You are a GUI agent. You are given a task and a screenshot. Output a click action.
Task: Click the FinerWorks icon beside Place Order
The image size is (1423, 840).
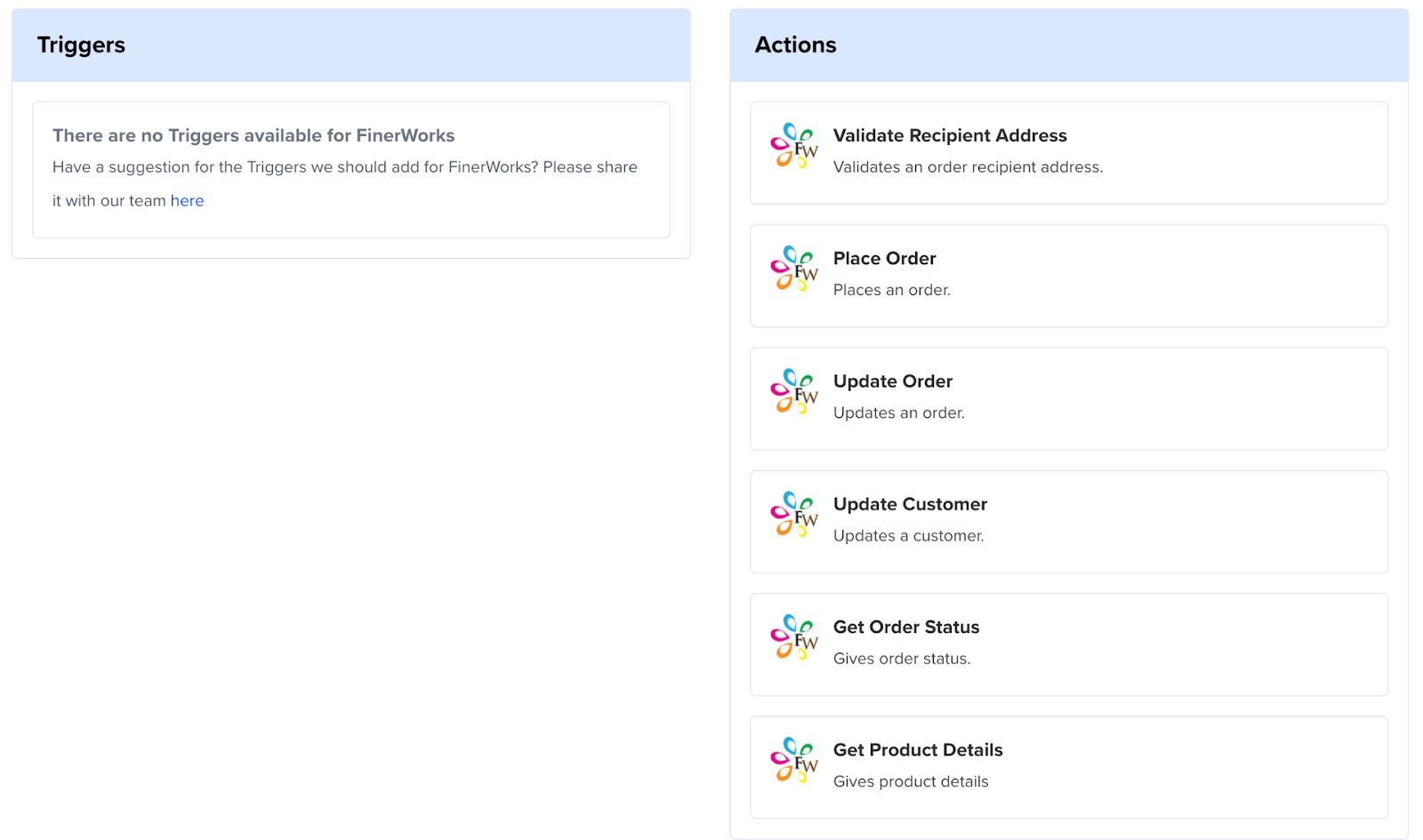coord(793,268)
